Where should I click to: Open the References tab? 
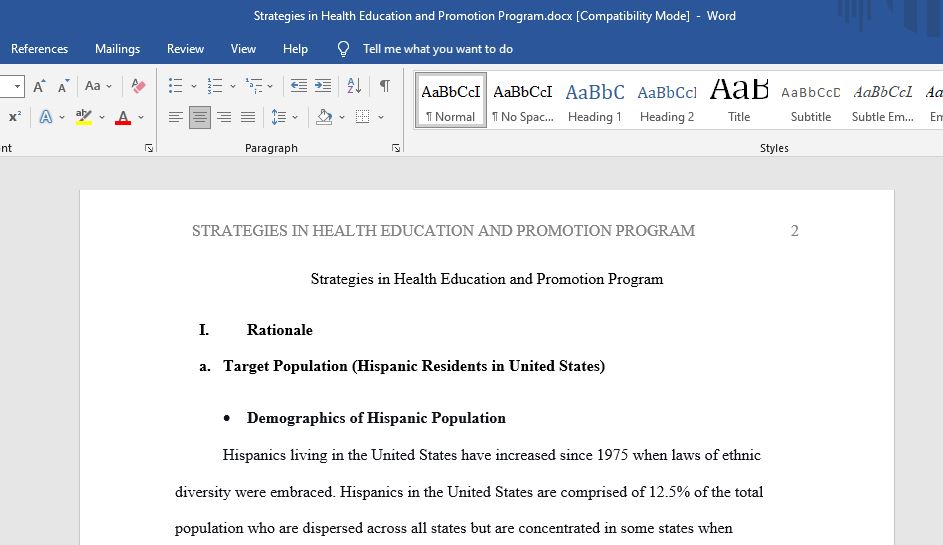pyautogui.click(x=39, y=49)
